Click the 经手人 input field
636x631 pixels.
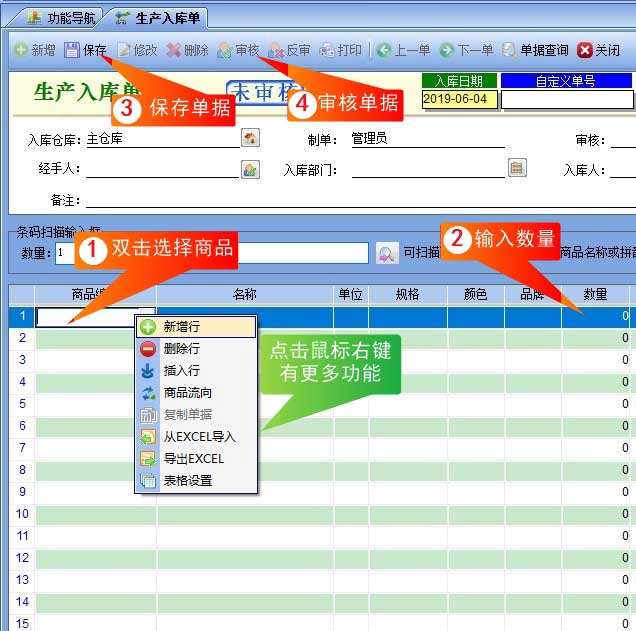click(x=163, y=169)
